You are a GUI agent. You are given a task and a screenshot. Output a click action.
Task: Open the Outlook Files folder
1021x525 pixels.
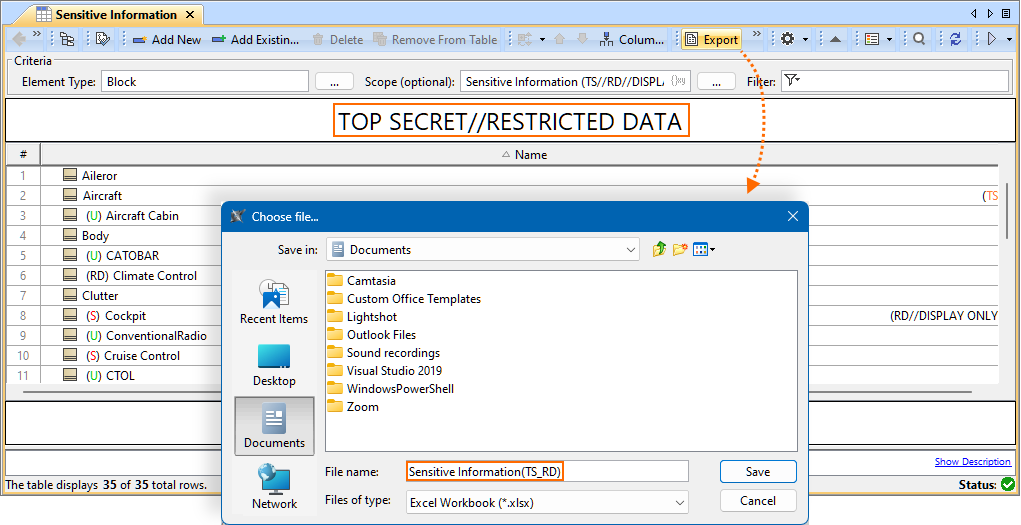pyautogui.click(x=372, y=335)
